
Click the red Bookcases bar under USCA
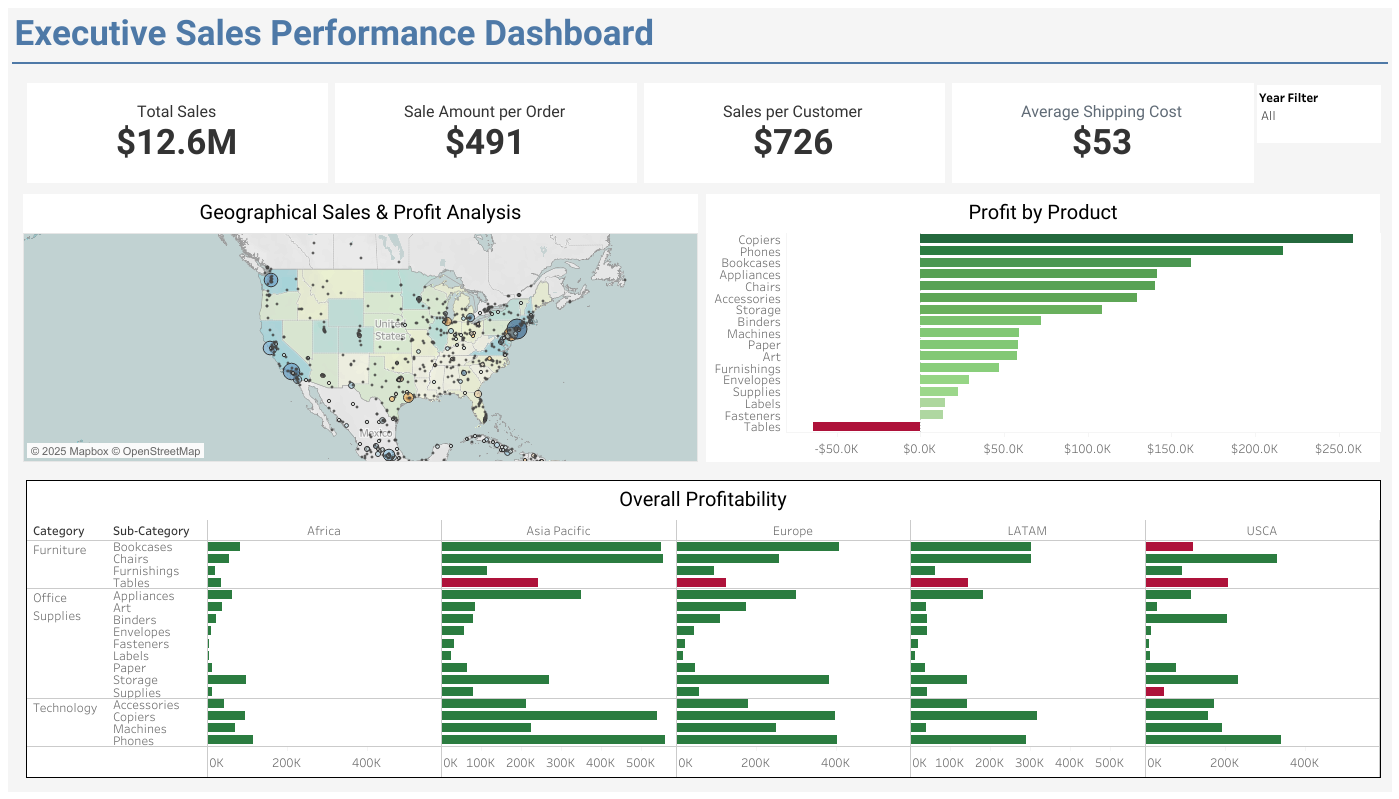point(1170,547)
